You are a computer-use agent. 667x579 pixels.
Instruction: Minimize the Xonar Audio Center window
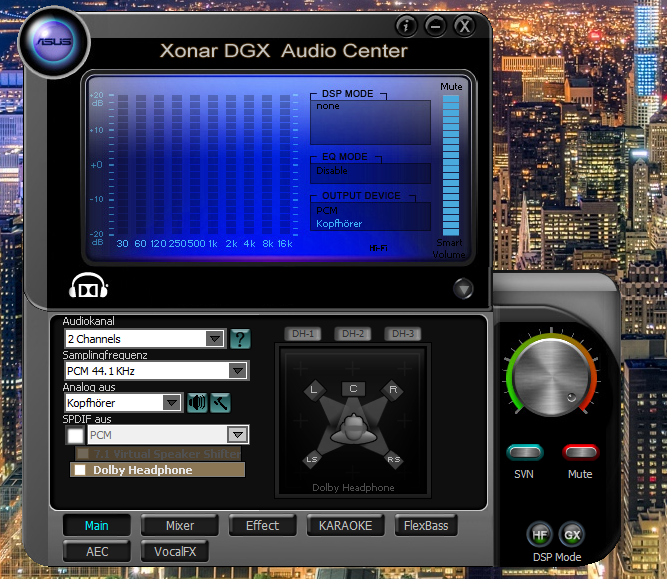(435, 26)
